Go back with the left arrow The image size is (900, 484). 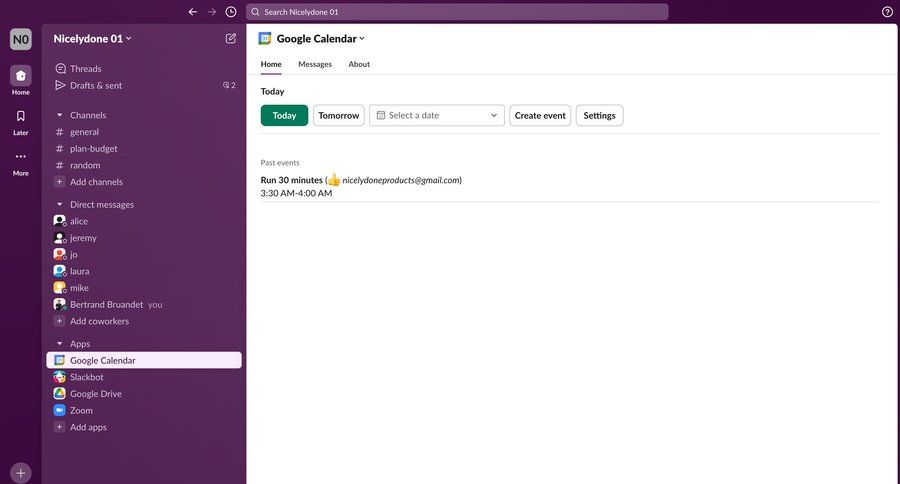point(193,12)
